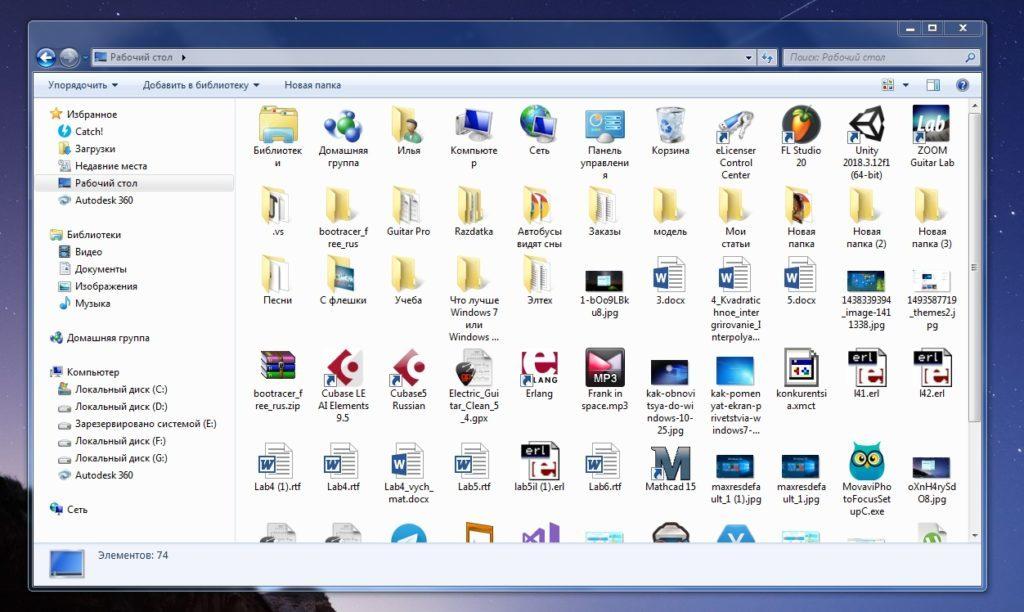Open Корзина to view deleted files
Screen dimensions: 1024x612
coord(669,128)
